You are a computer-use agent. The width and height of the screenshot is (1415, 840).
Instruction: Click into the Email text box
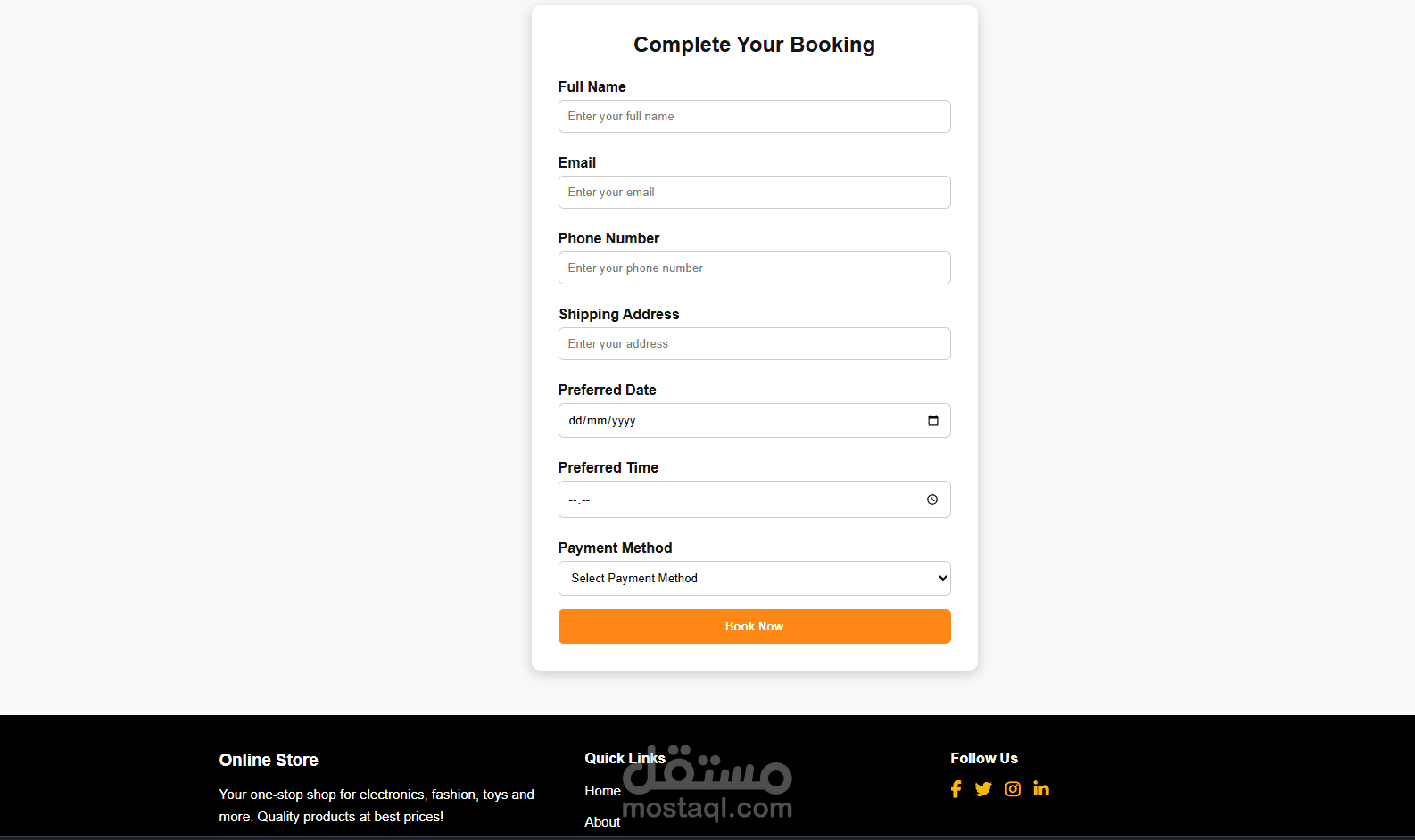click(754, 193)
